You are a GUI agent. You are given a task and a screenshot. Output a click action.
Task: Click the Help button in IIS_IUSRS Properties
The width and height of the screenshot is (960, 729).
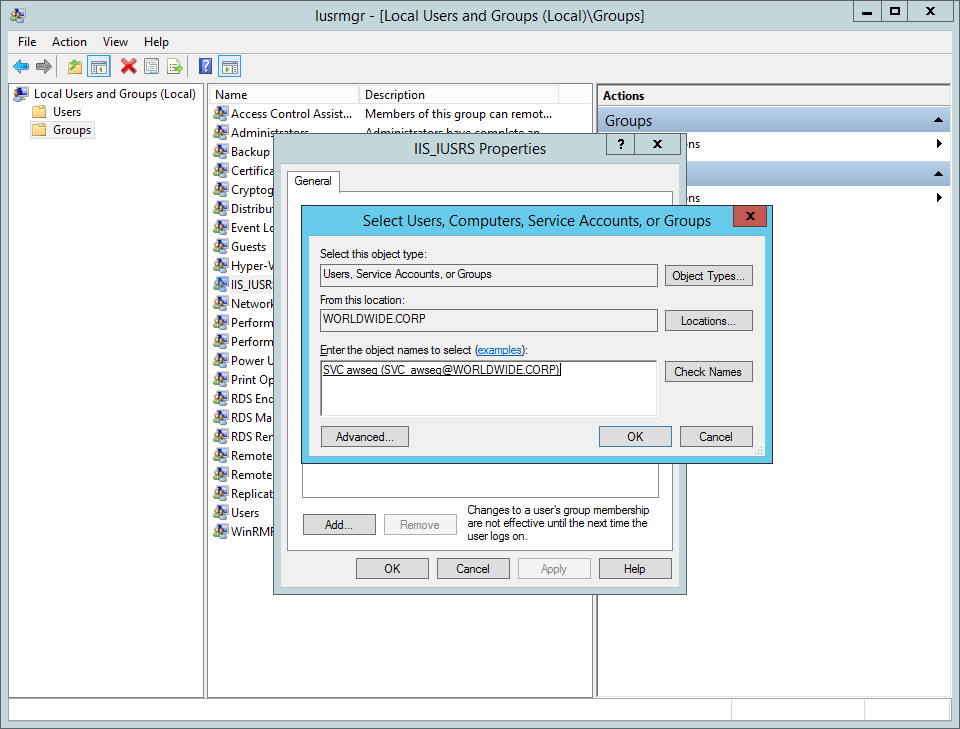point(635,569)
